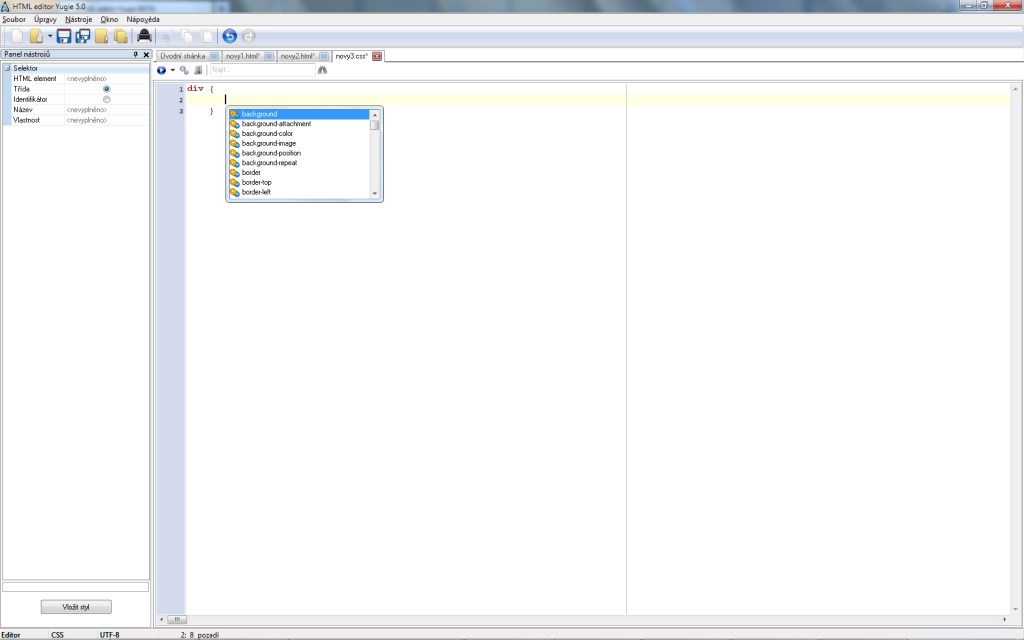
Task: Click editor horizontal scroll-right arrow
Action: click(x=1004, y=619)
